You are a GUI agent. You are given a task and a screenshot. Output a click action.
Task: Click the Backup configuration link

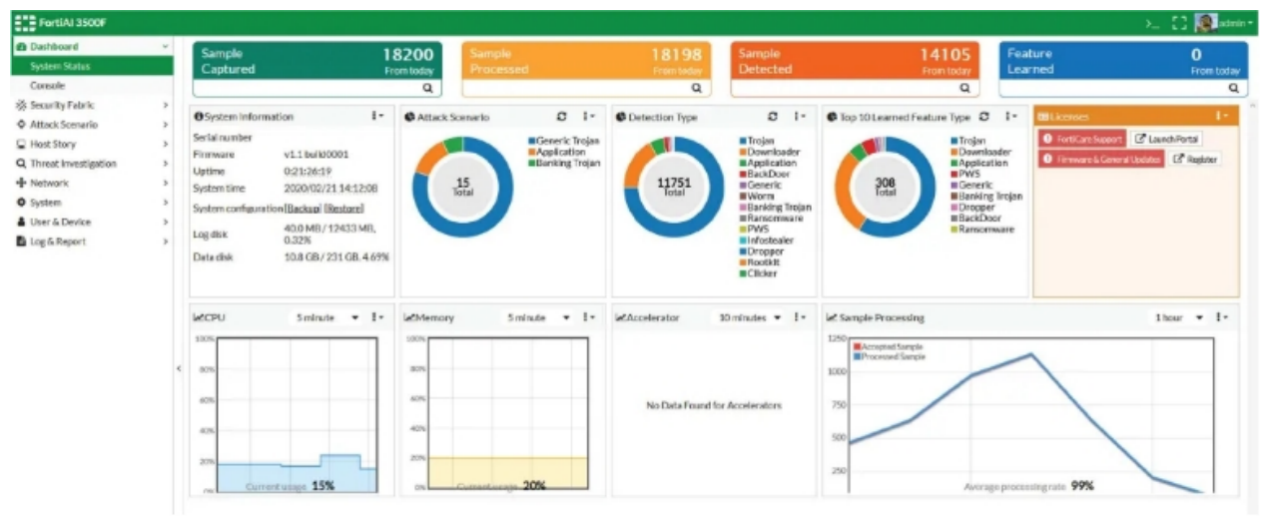point(302,208)
